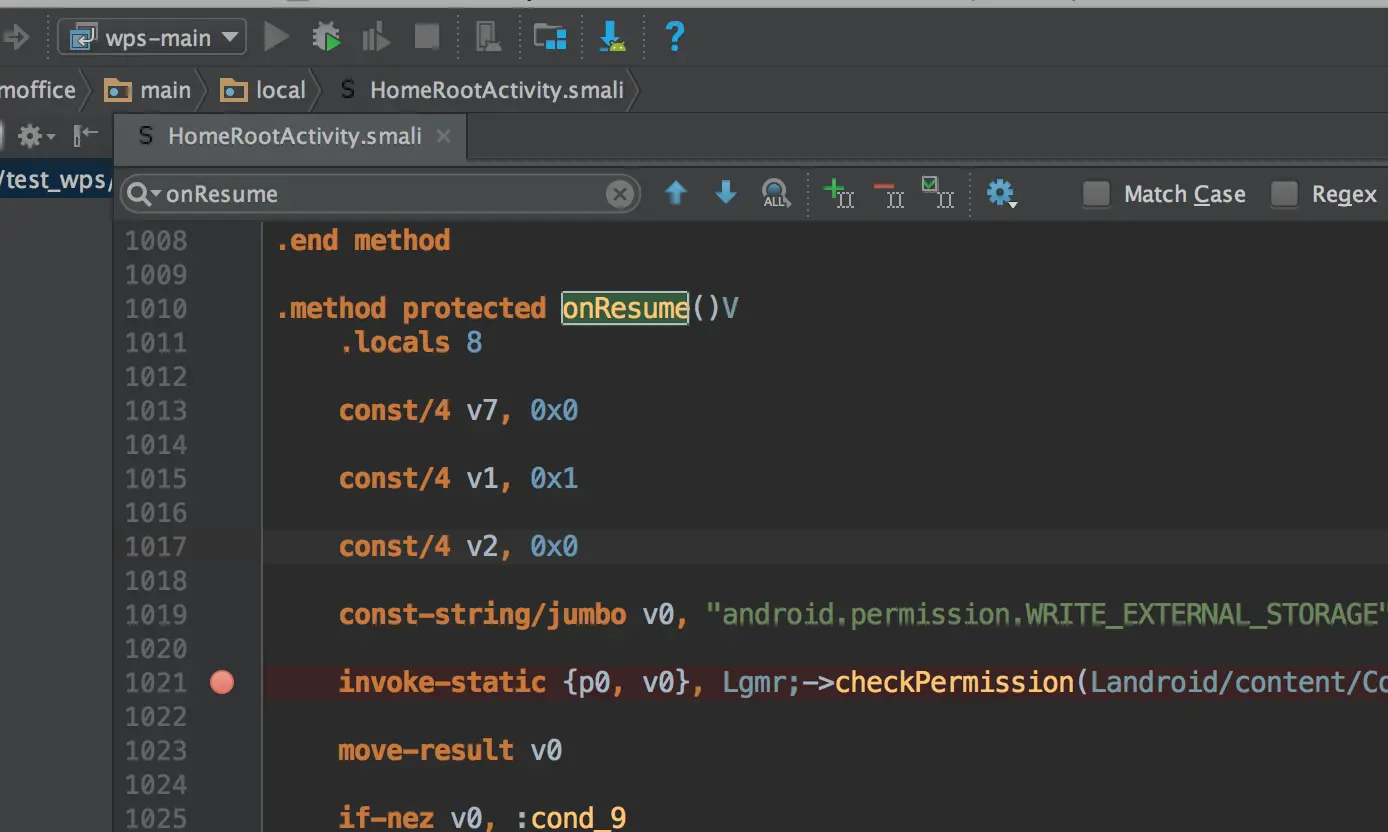Close the HomeRootActivity.smali tab
Image resolution: width=1388 pixels, height=832 pixels.
coord(444,136)
